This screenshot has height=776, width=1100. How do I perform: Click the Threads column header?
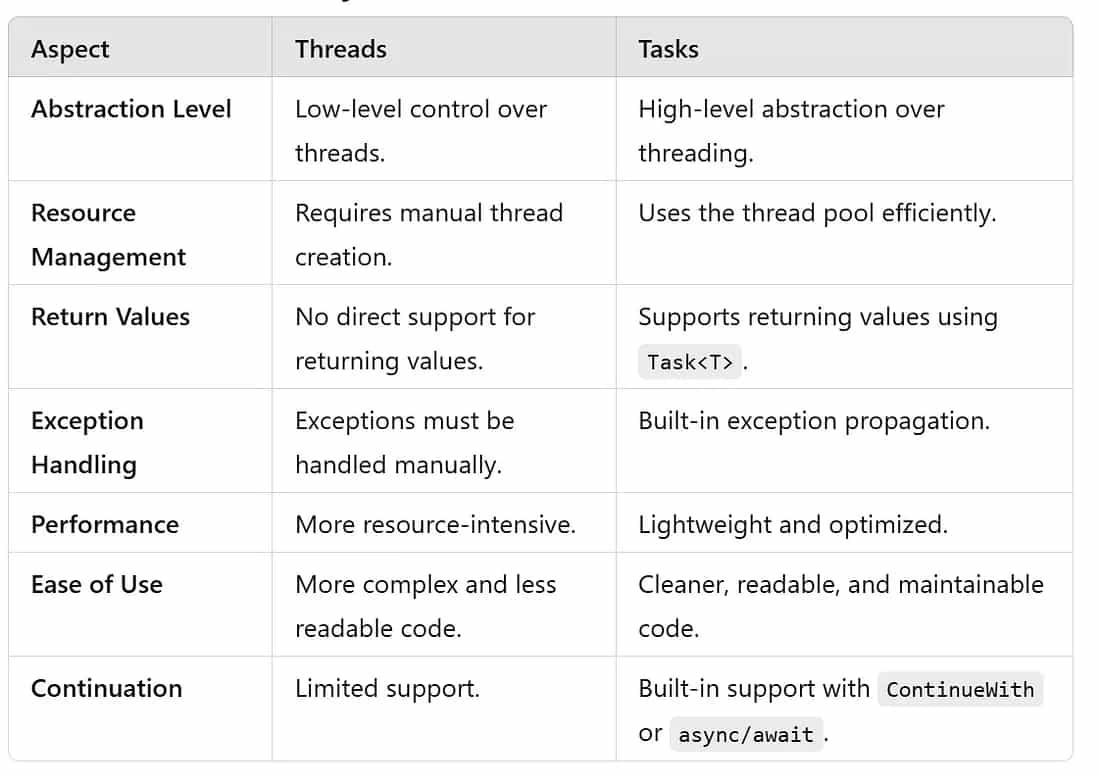[x=341, y=49]
